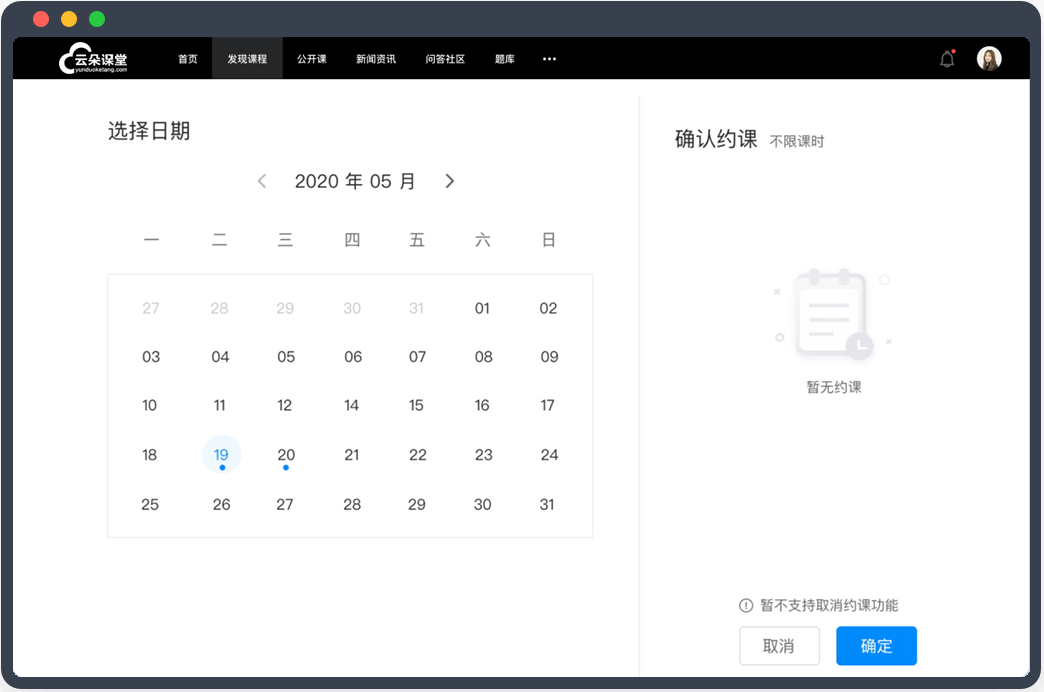Select greyed-out date 31 of previous month
Screen dimensions: 1044x692
click(x=416, y=308)
